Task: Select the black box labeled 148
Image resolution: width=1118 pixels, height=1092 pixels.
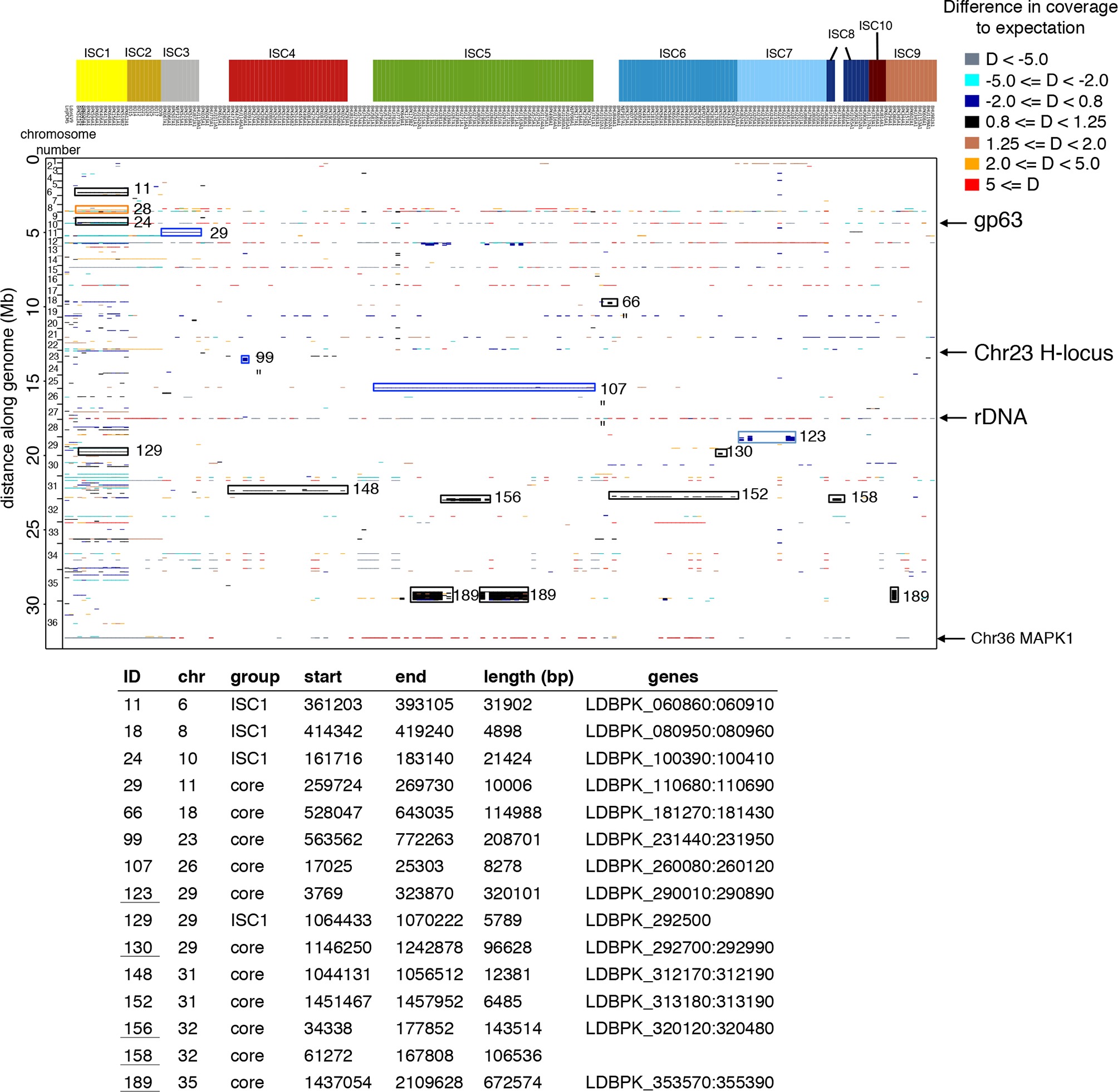Action: point(287,489)
